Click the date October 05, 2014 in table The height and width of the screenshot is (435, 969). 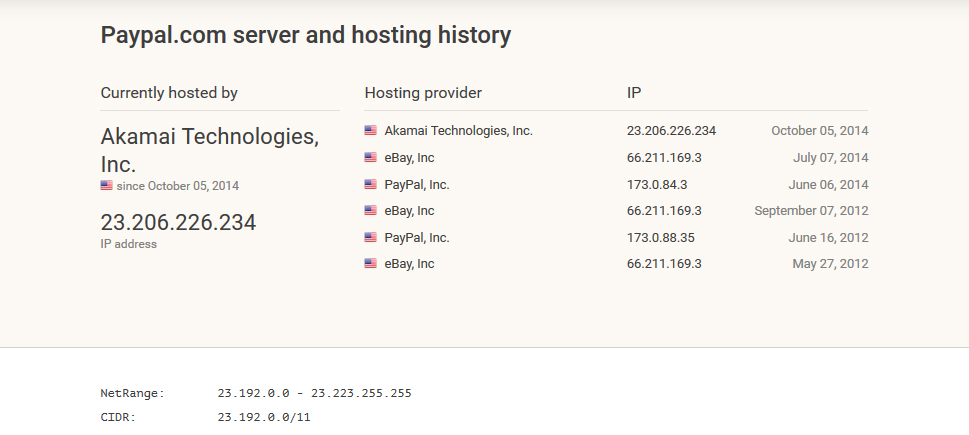click(x=819, y=130)
